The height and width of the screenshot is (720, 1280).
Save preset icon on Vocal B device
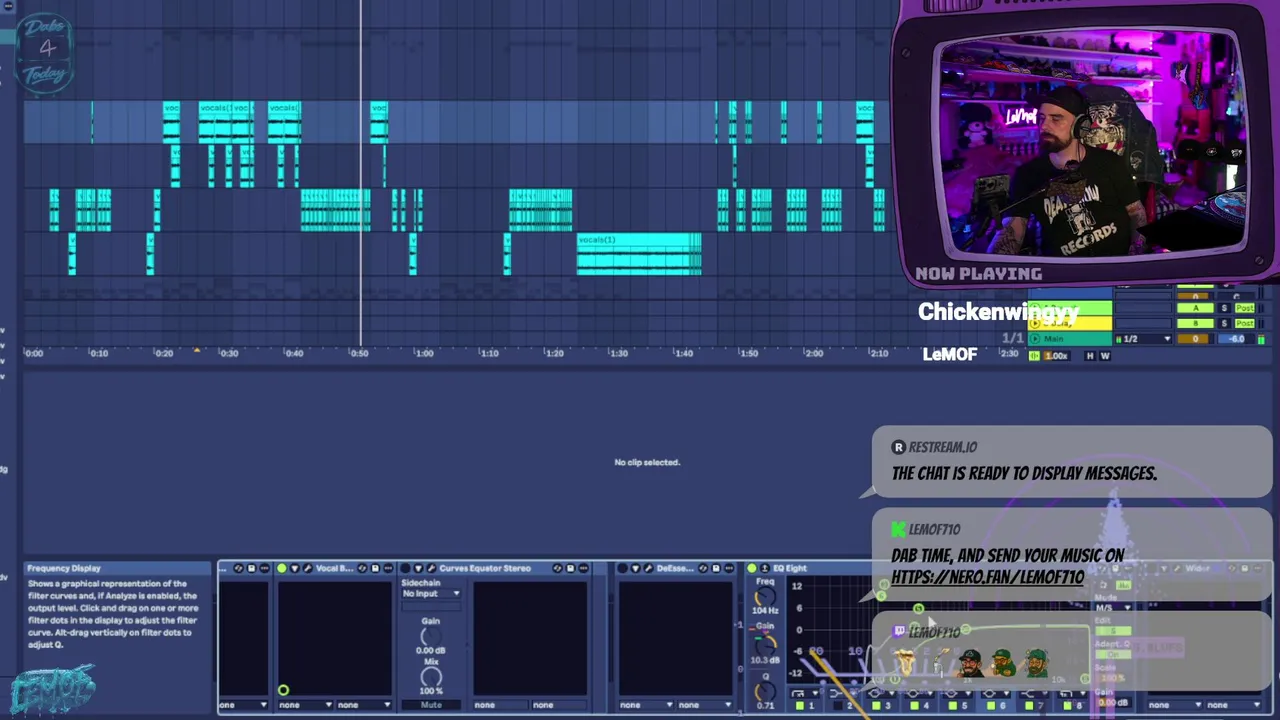(x=375, y=568)
